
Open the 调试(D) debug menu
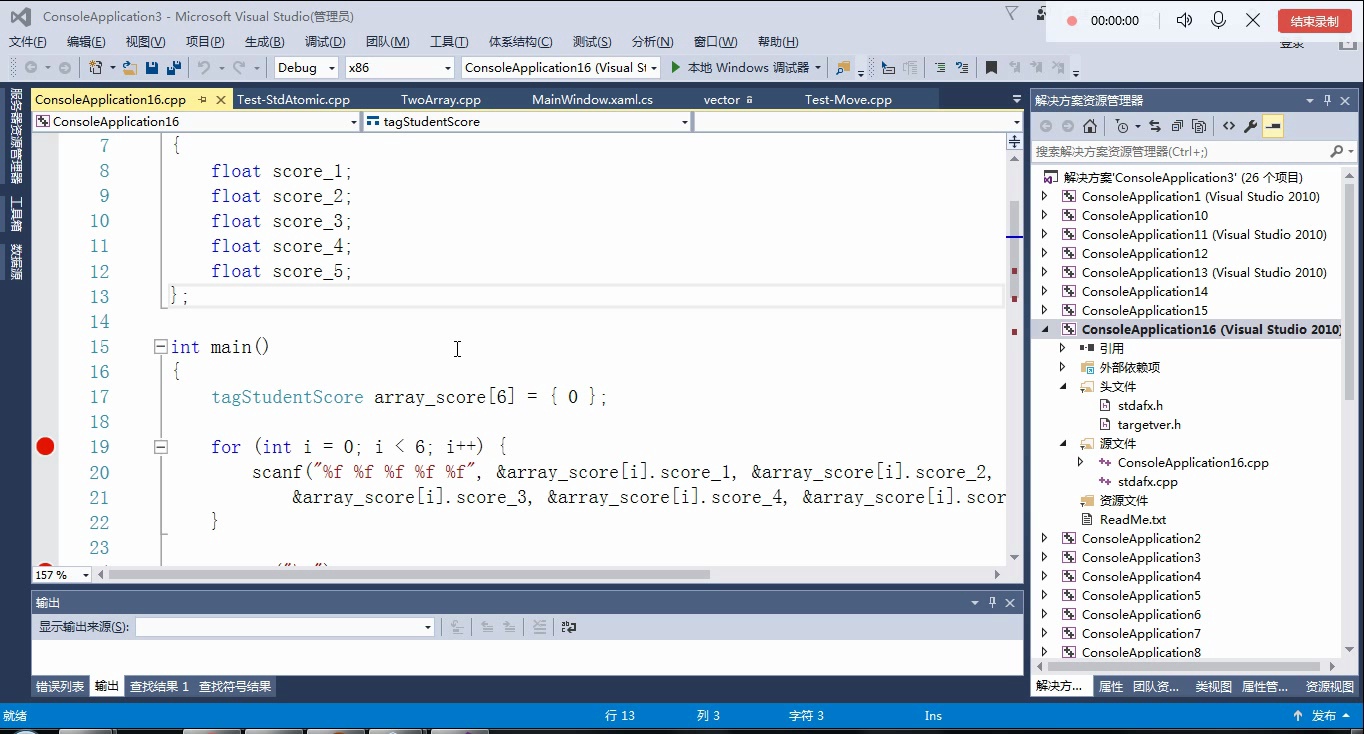(325, 41)
